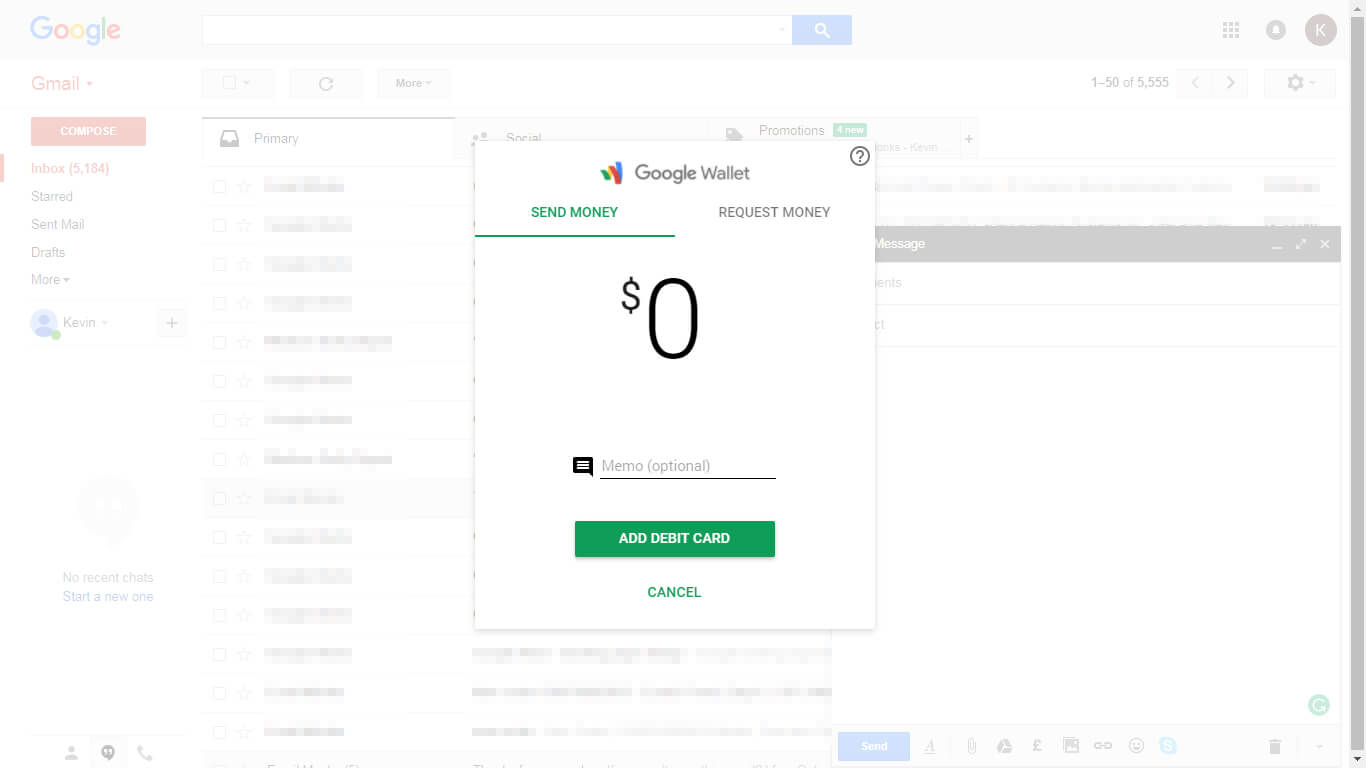Switch to the REQUEST MONEY tab
Screen dimensions: 1366x768
[774, 212]
